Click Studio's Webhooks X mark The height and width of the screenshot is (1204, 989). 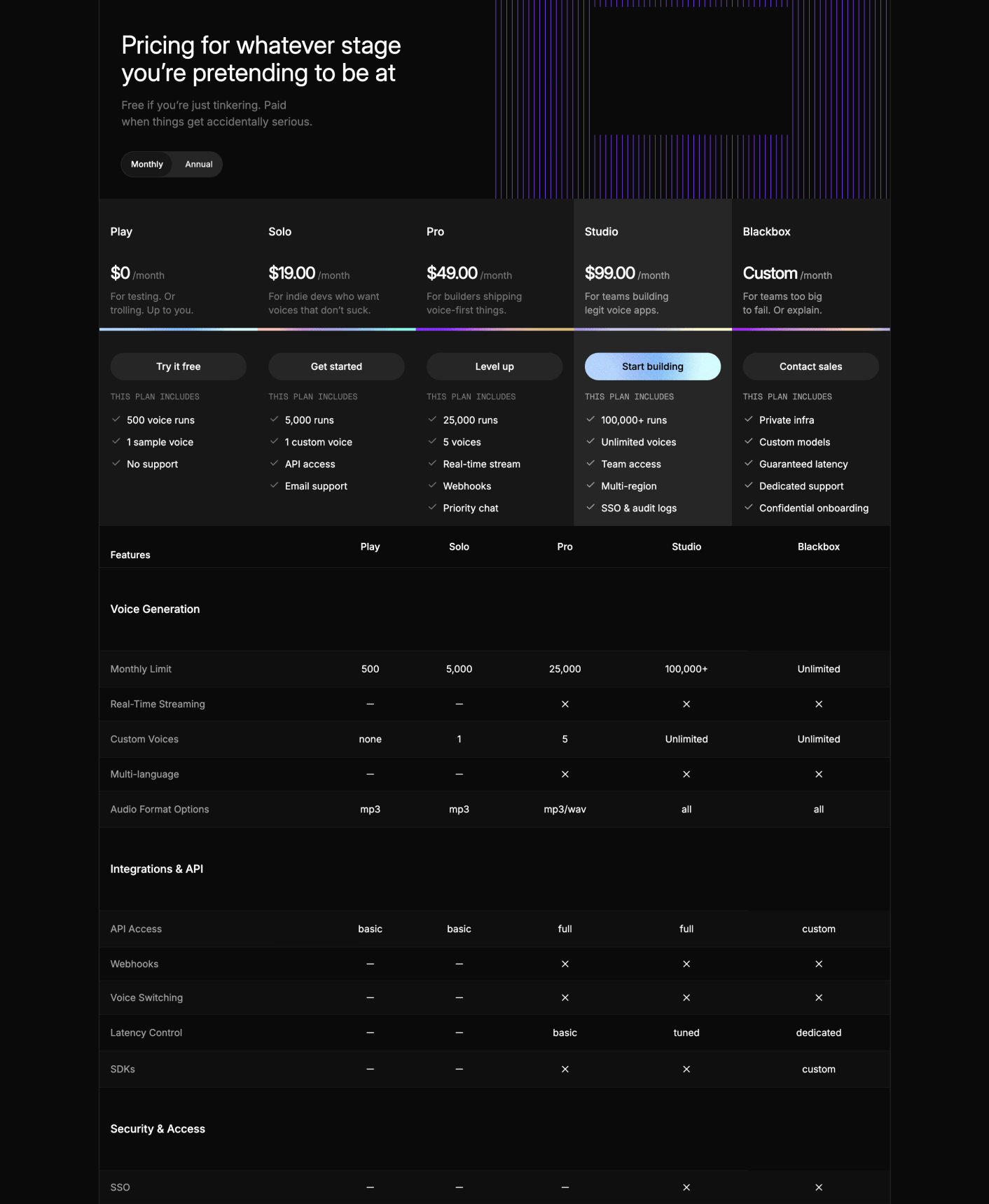coord(686,964)
